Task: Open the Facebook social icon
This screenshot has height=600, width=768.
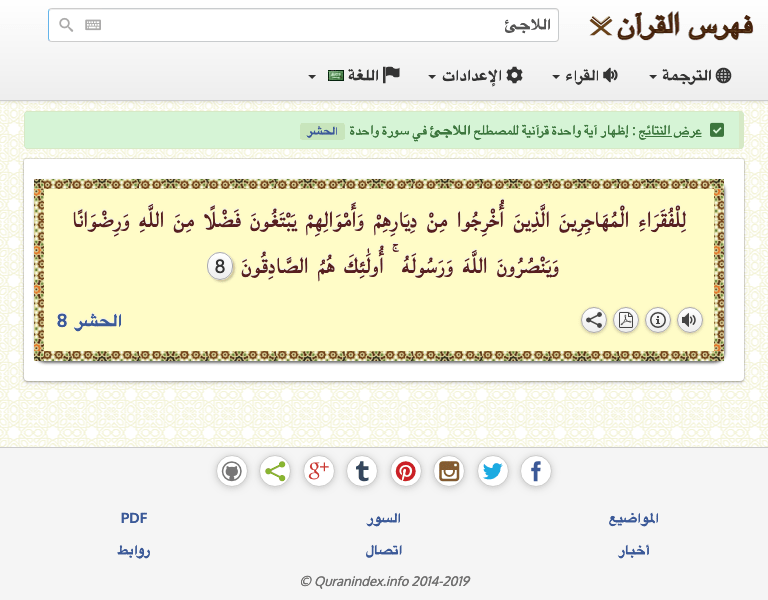Action: (x=536, y=472)
